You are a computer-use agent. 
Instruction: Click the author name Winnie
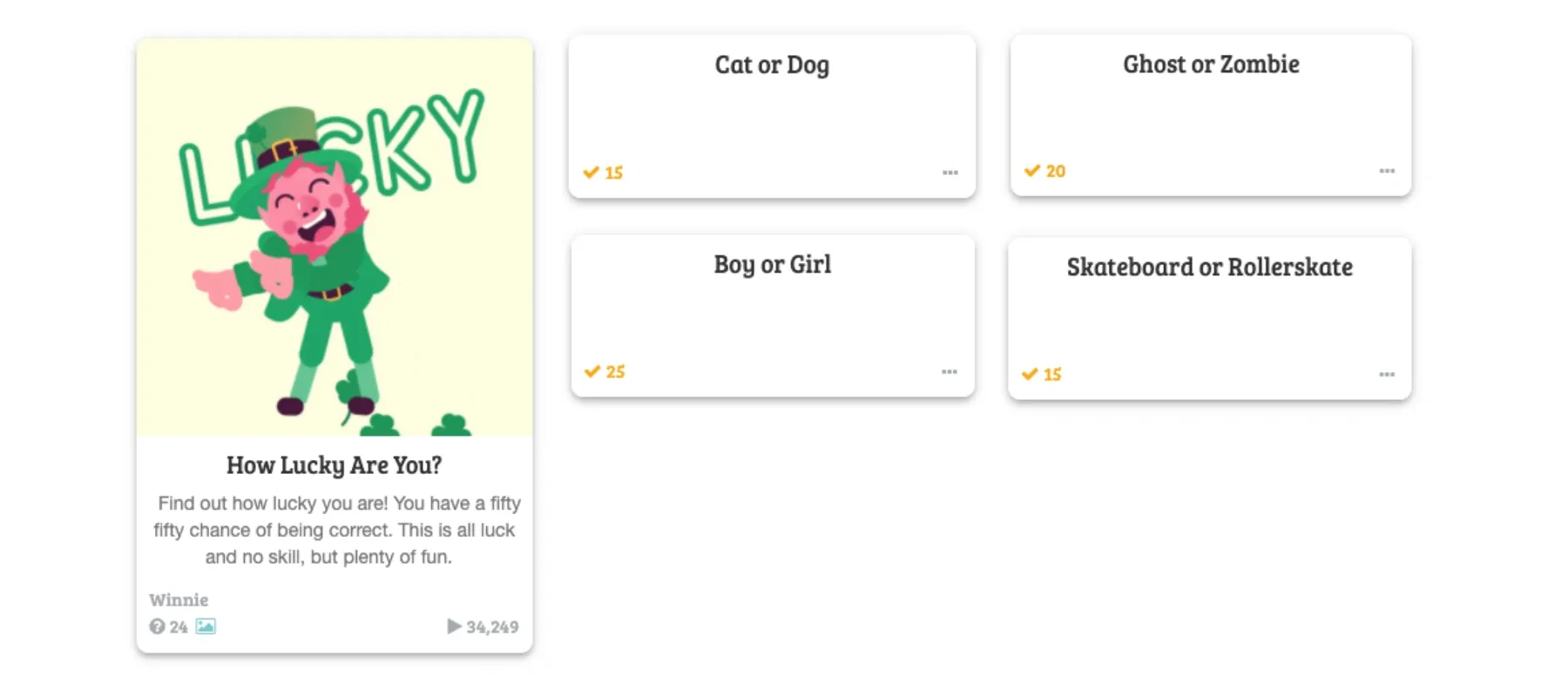tap(179, 599)
